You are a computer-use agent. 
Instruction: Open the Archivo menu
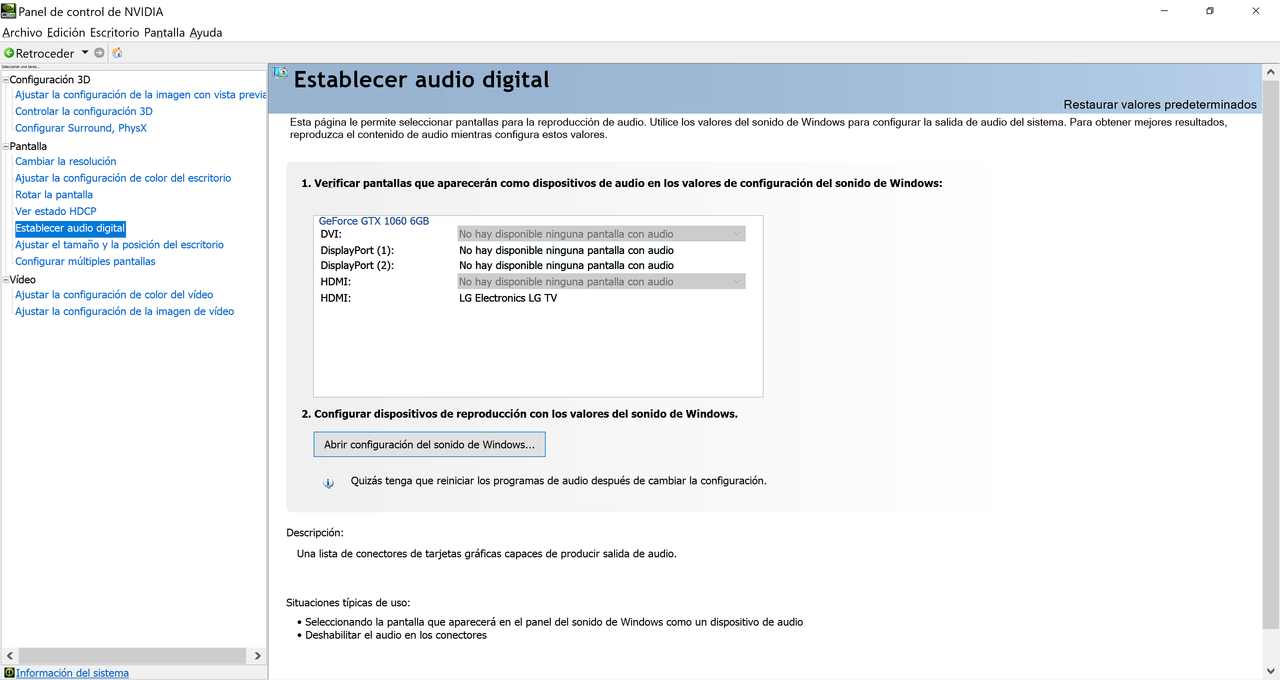pos(22,32)
